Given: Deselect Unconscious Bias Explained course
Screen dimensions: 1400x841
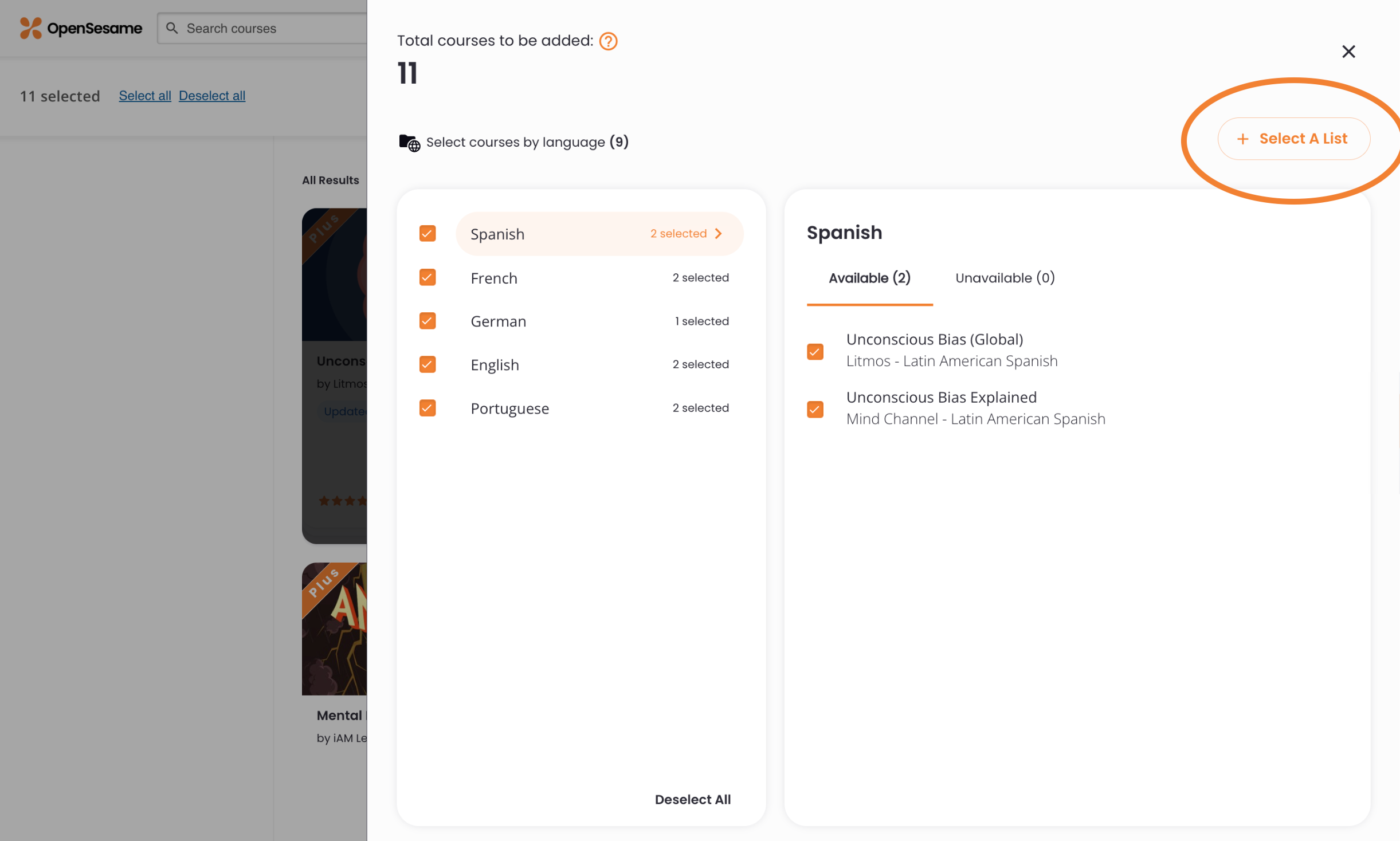Looking at the screenshot, I should (815, 408).
